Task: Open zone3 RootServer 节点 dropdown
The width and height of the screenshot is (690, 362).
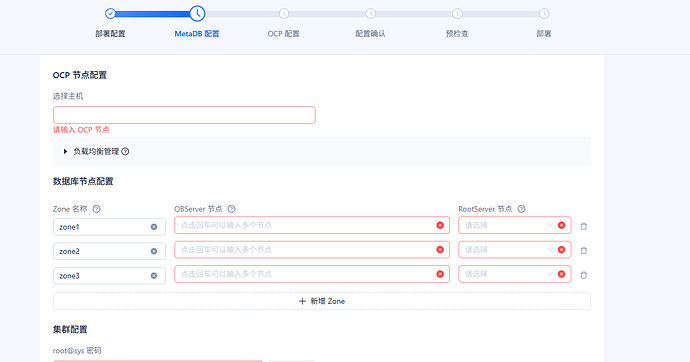Action: point(514,274)
